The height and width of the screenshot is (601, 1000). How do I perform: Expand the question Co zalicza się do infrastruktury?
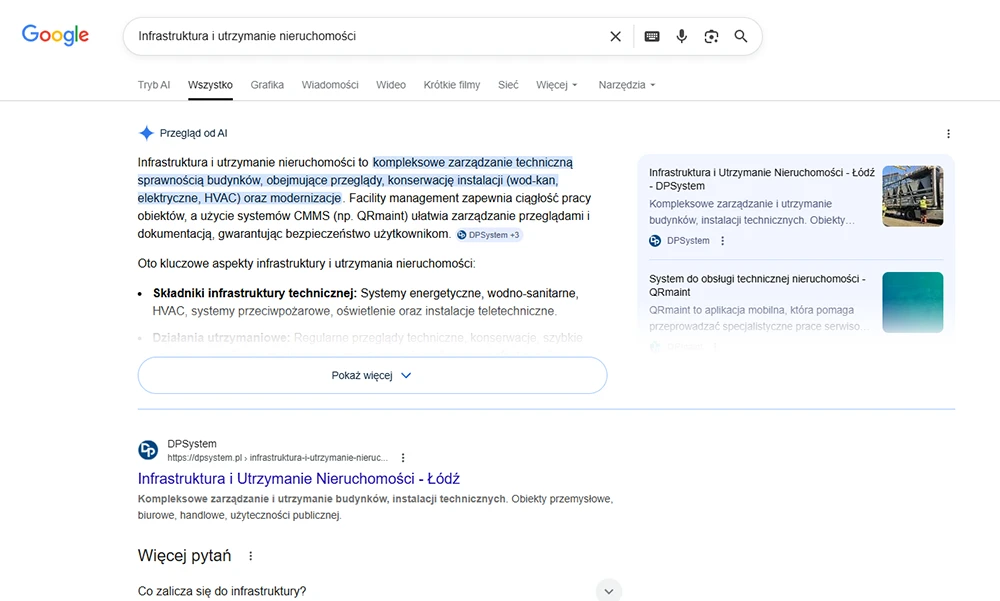608,590
